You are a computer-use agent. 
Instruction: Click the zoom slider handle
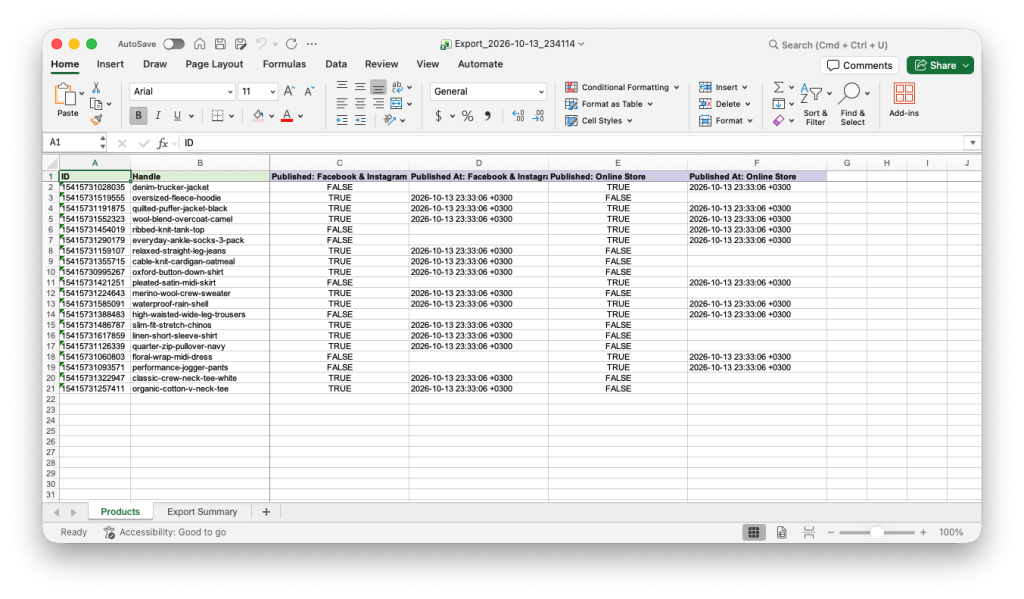tap(877, 532)
